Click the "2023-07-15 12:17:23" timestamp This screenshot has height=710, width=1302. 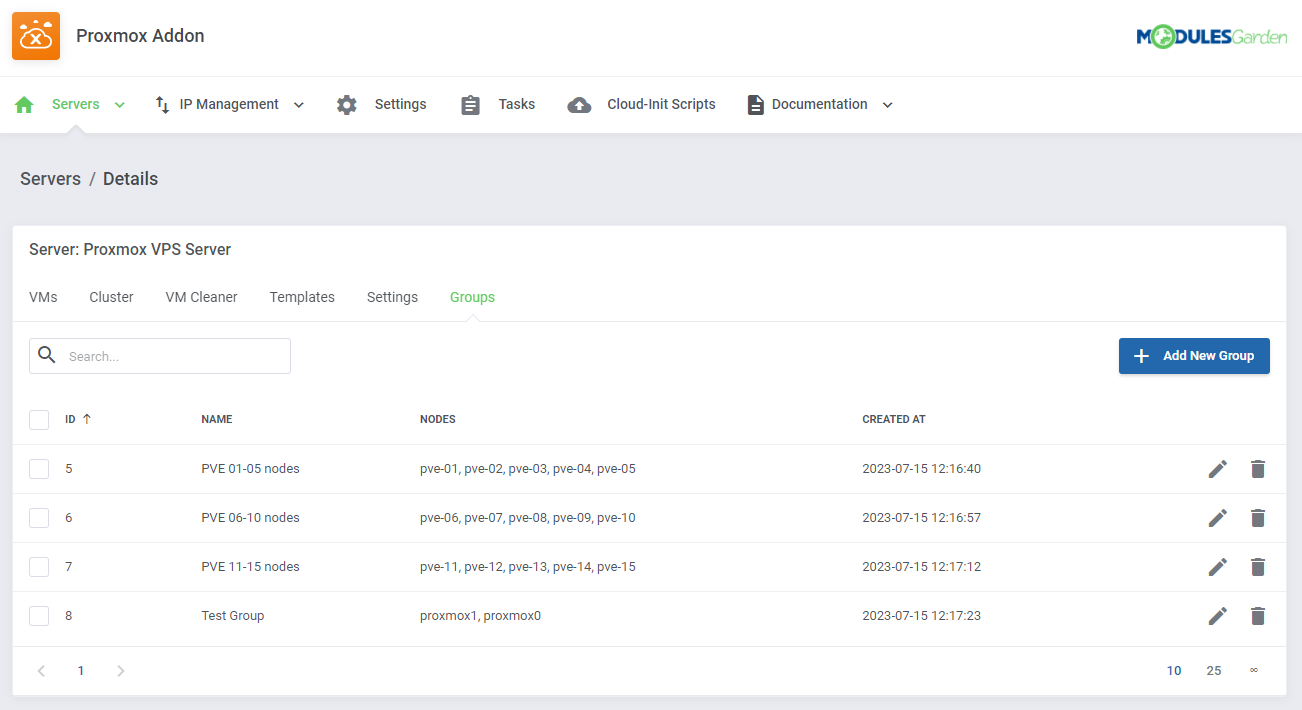[x=922, y=616]
